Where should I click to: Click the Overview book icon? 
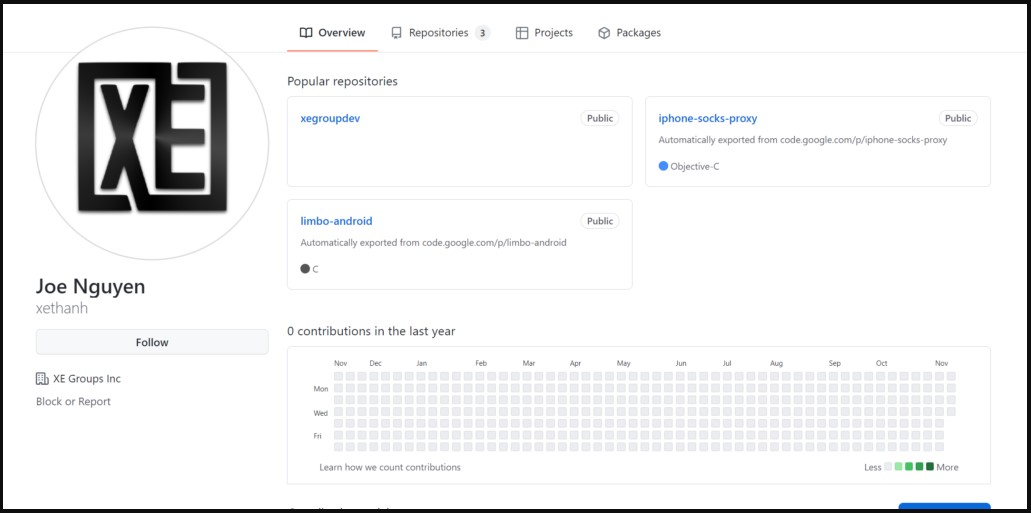coord(306,33)
